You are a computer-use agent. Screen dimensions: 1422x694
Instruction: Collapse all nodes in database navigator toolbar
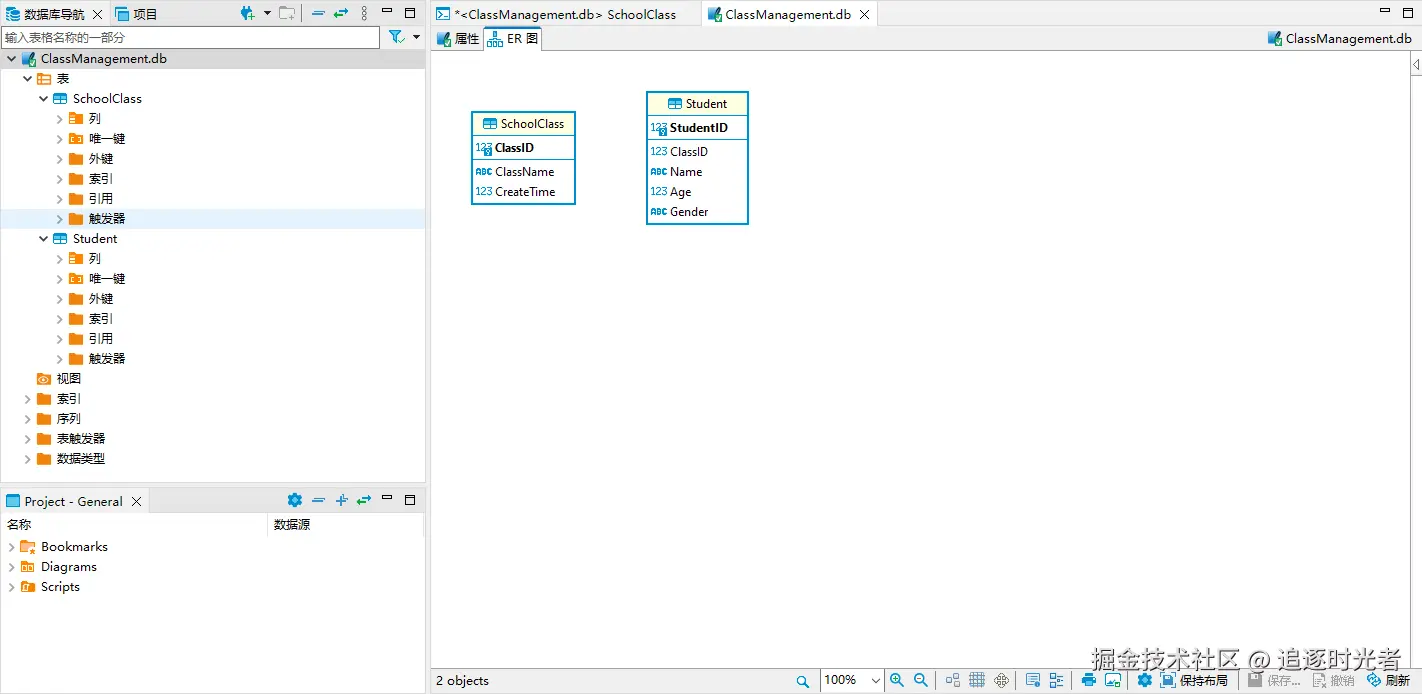(318, 13)
